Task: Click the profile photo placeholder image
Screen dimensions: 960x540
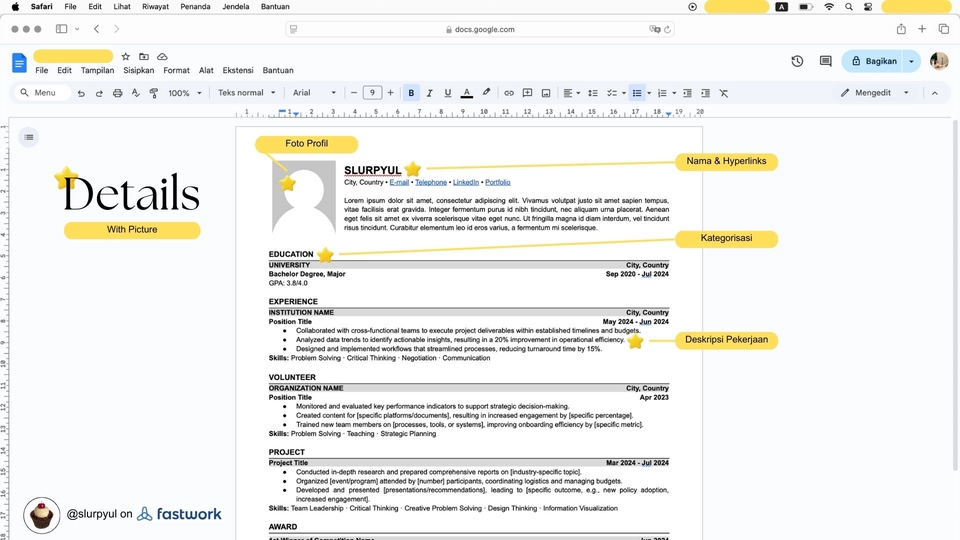Action: [x=304, y=197]
